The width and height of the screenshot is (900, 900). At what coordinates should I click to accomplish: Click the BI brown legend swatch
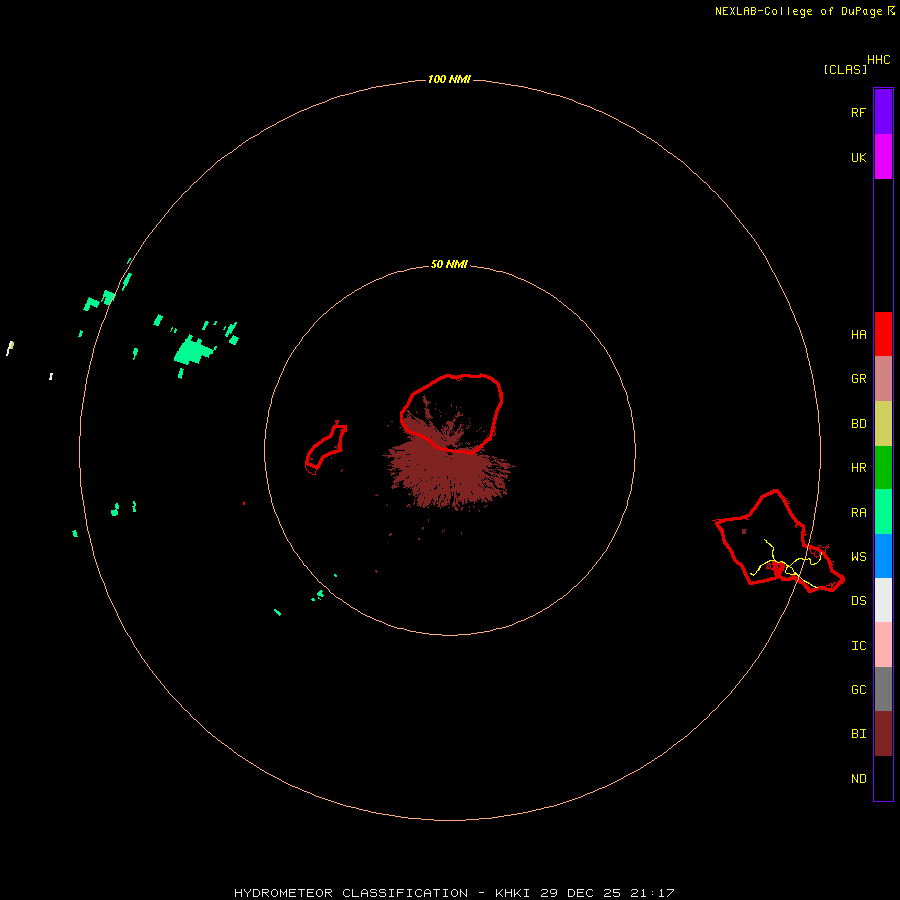pyautogui.click(x=883, y=733)
